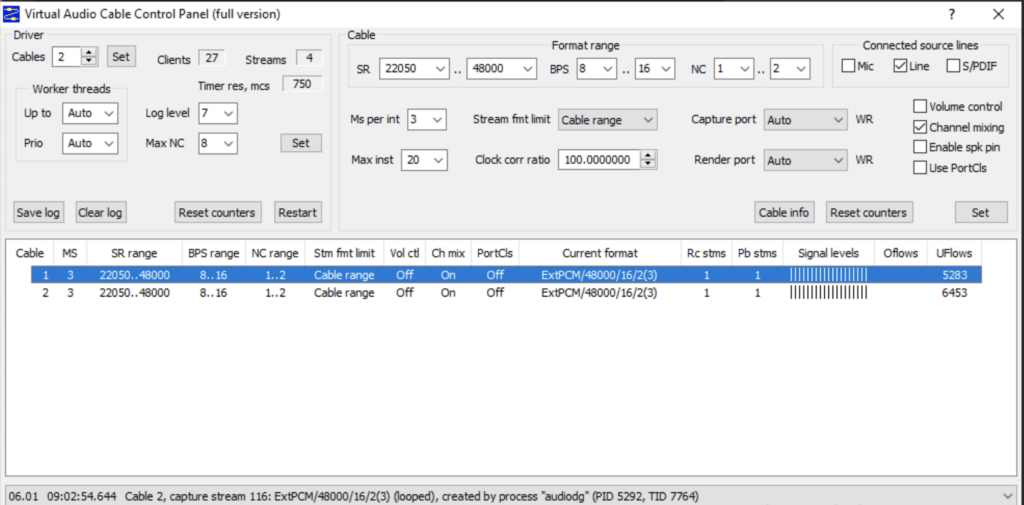Click the Oflows column header
This screenshot has width=1024, height=505.
[x=901, y=253]
